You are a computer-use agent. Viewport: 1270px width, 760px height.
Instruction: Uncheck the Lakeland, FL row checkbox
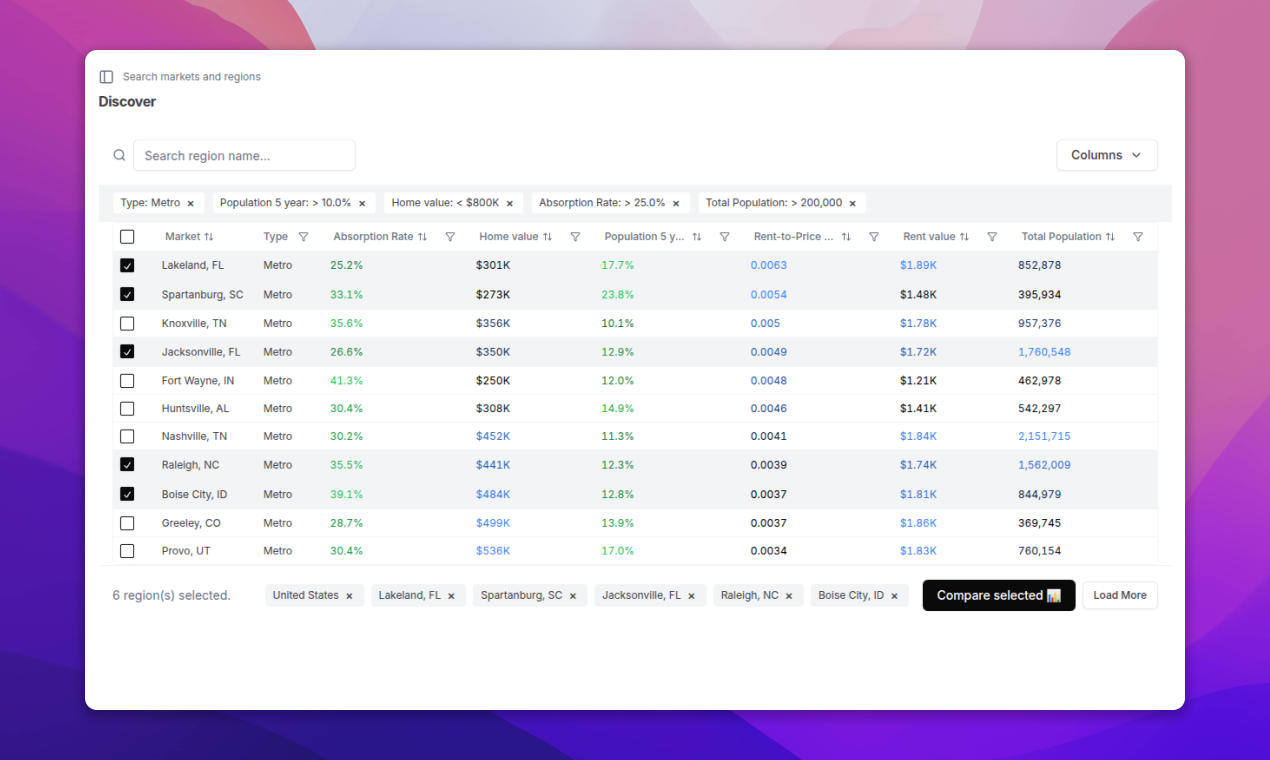[x=127, y=266]
